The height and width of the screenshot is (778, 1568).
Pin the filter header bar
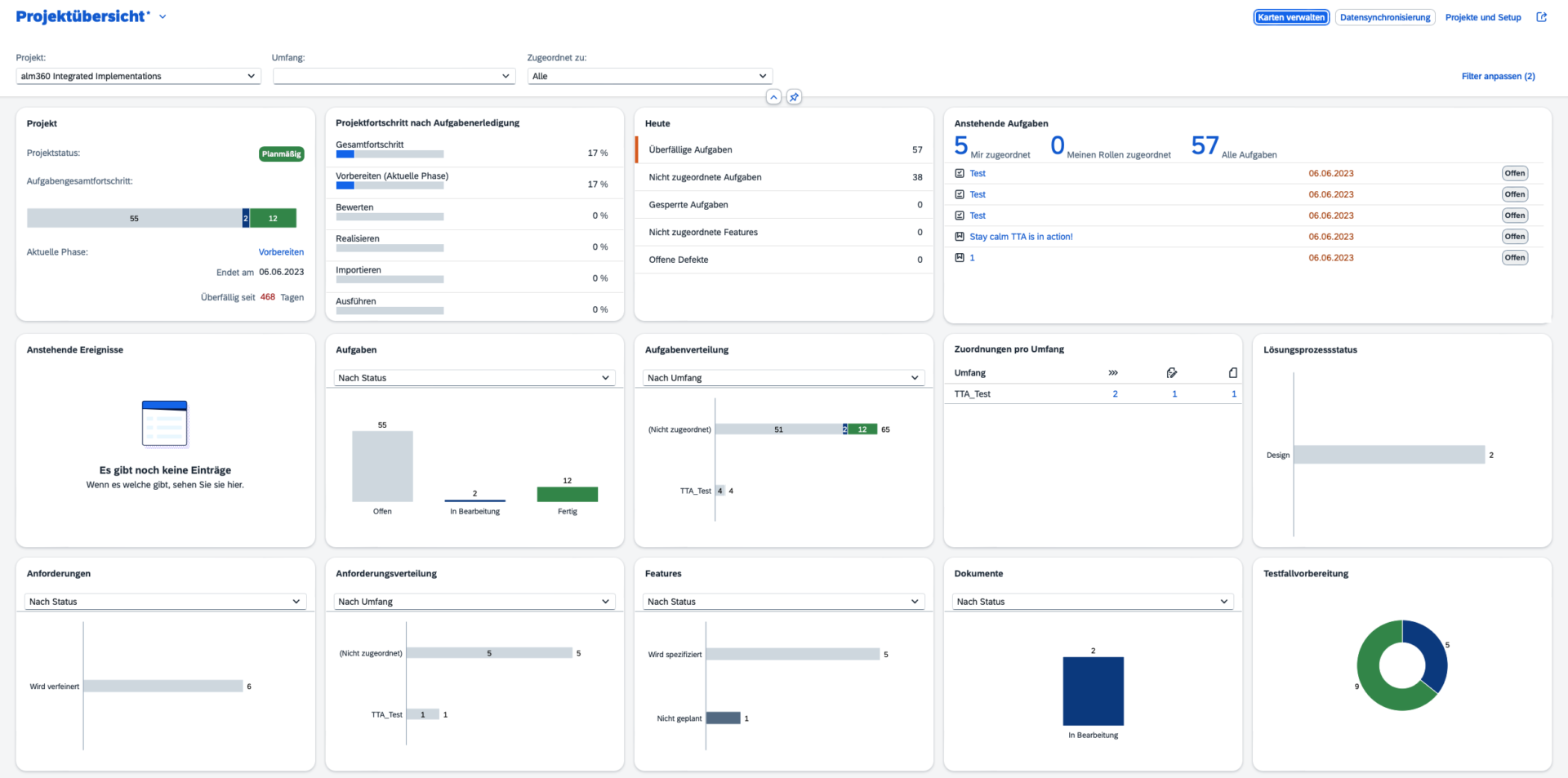pyautogui.click(x=794, y=97)
